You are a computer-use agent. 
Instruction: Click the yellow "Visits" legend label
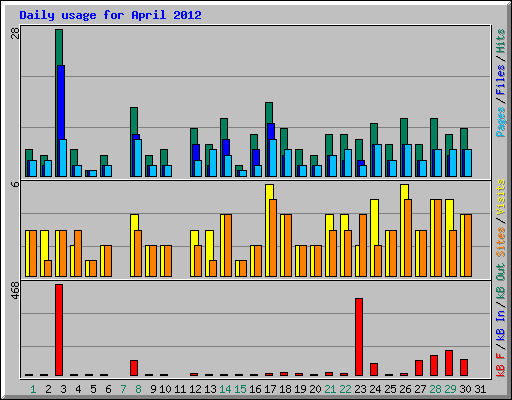[501, 197]
